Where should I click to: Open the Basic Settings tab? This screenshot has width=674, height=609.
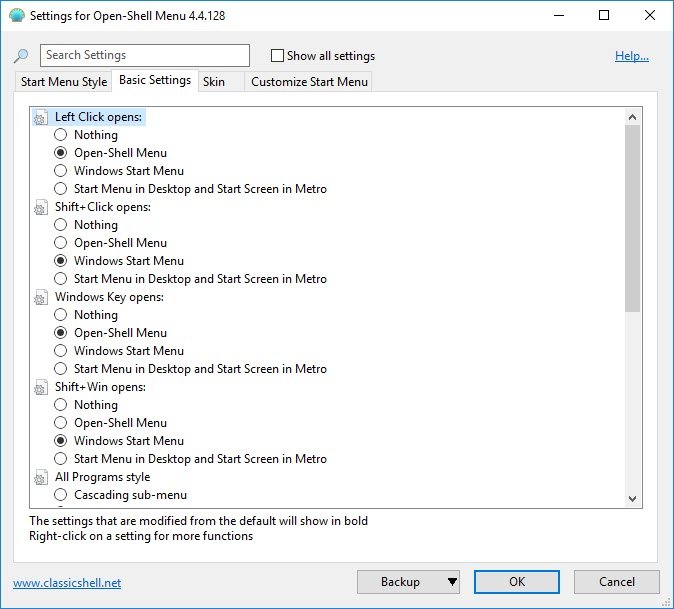[x=155, y=80]
